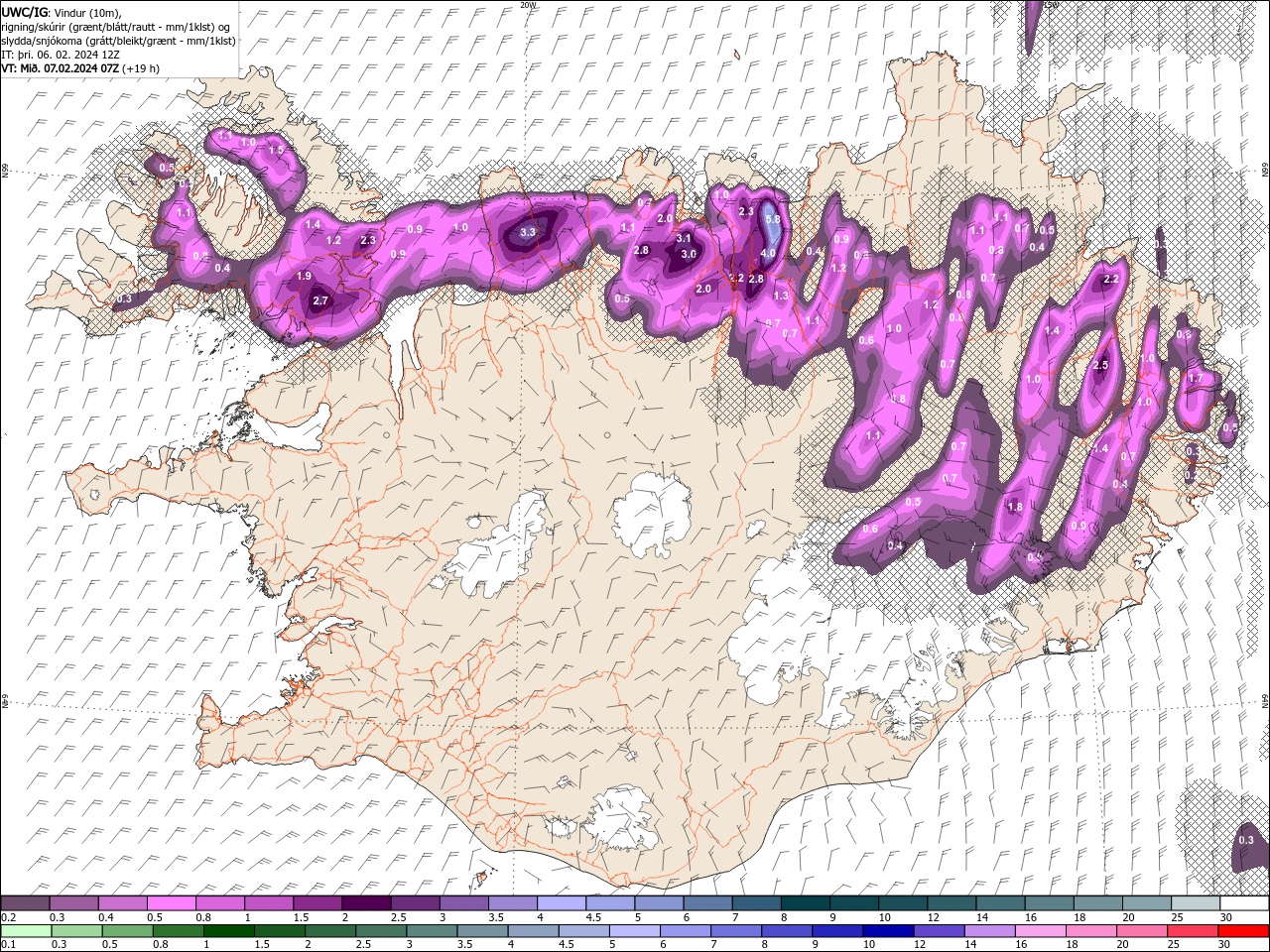
Task: Click the 4.0 value on the map
Action: [768, 253]
